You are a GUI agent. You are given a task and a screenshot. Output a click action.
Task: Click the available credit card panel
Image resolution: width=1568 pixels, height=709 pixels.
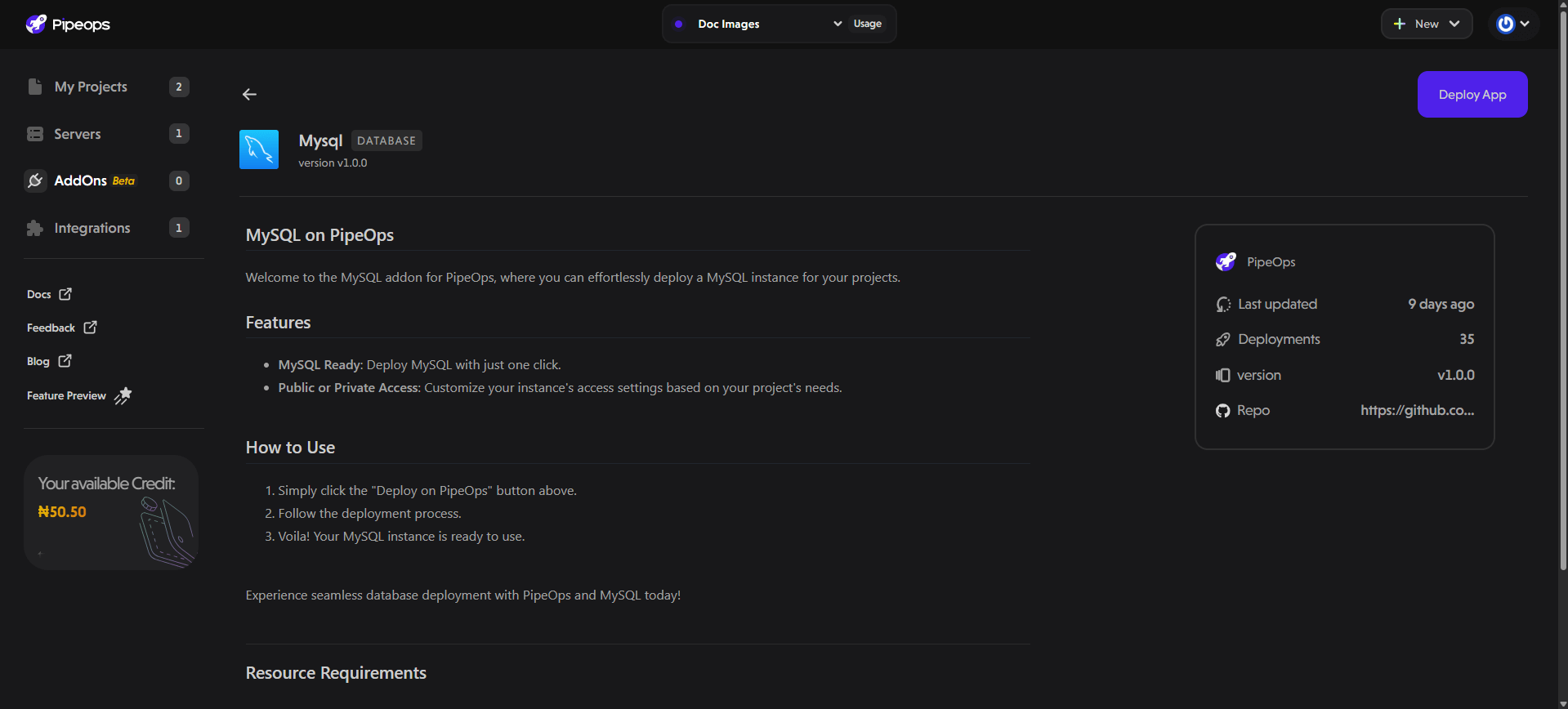tap(111, 512)
